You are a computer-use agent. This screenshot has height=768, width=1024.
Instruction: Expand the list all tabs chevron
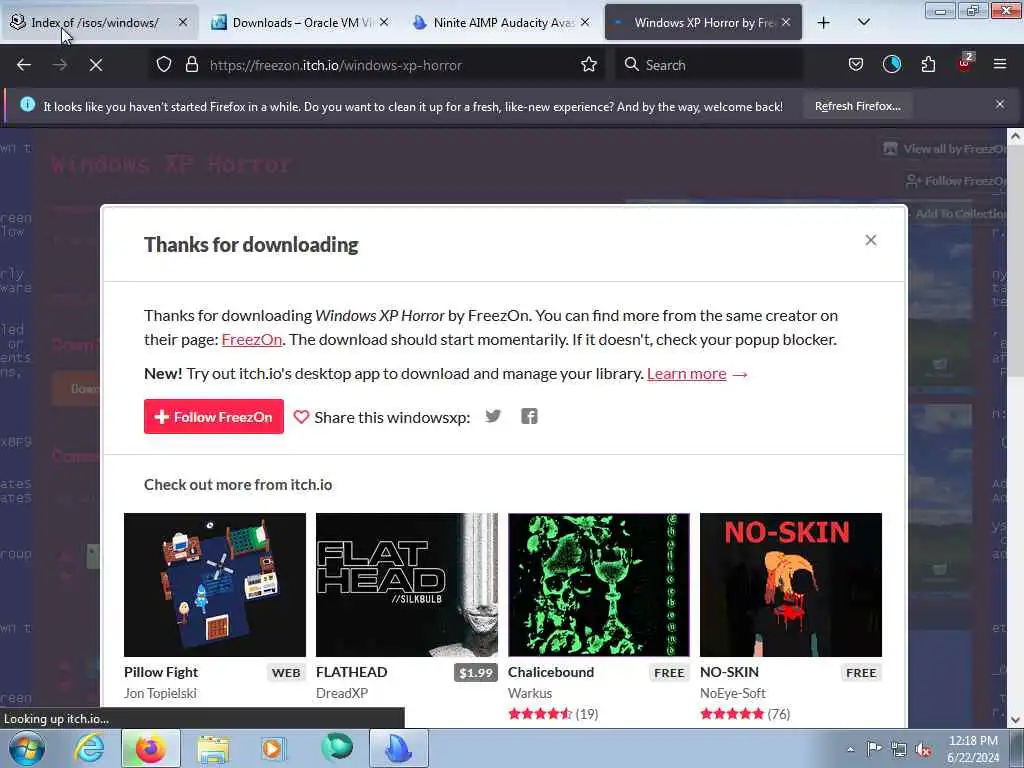click(x=863, y=22)
